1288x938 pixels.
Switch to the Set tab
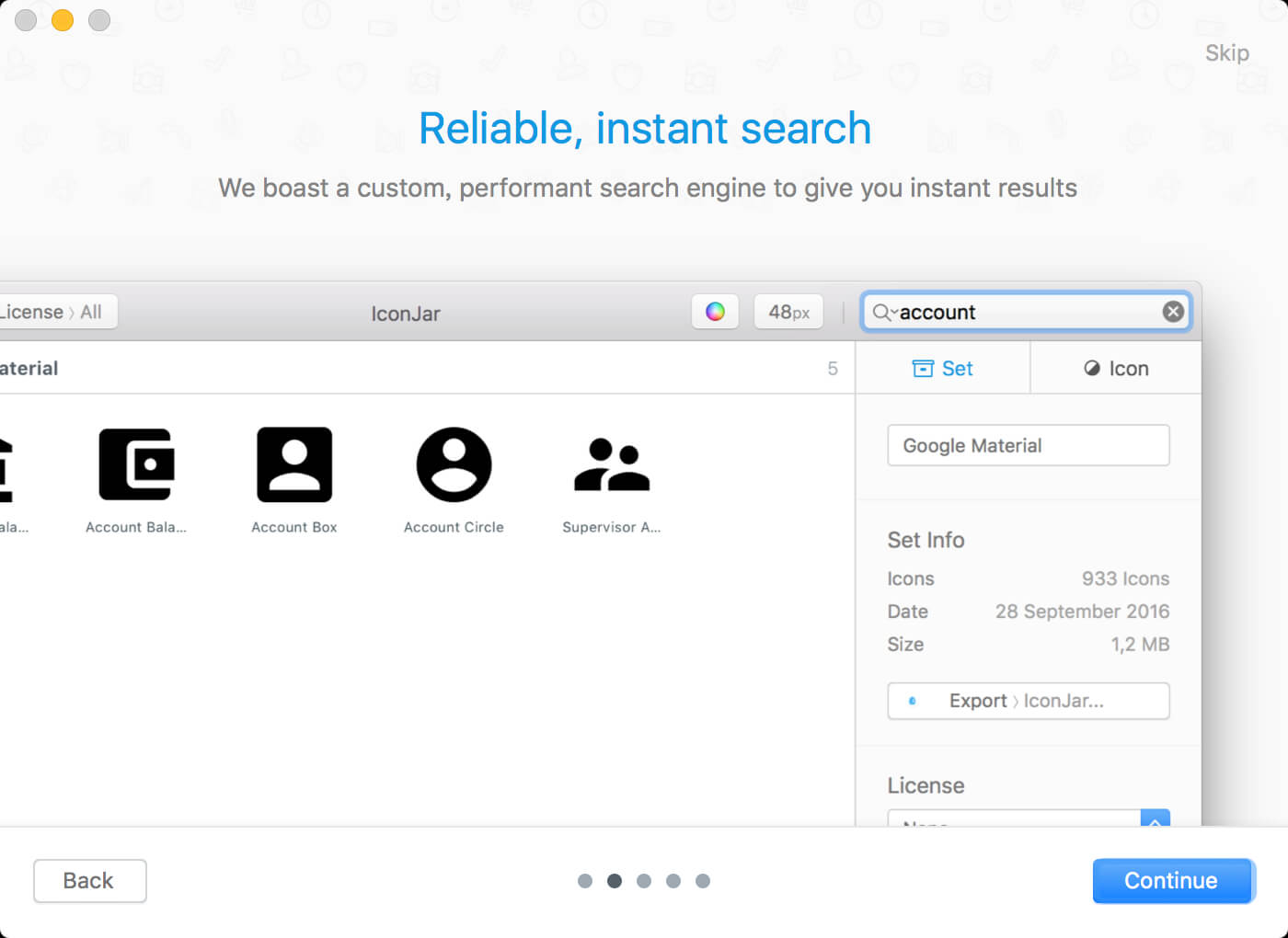tap(942, 369)
